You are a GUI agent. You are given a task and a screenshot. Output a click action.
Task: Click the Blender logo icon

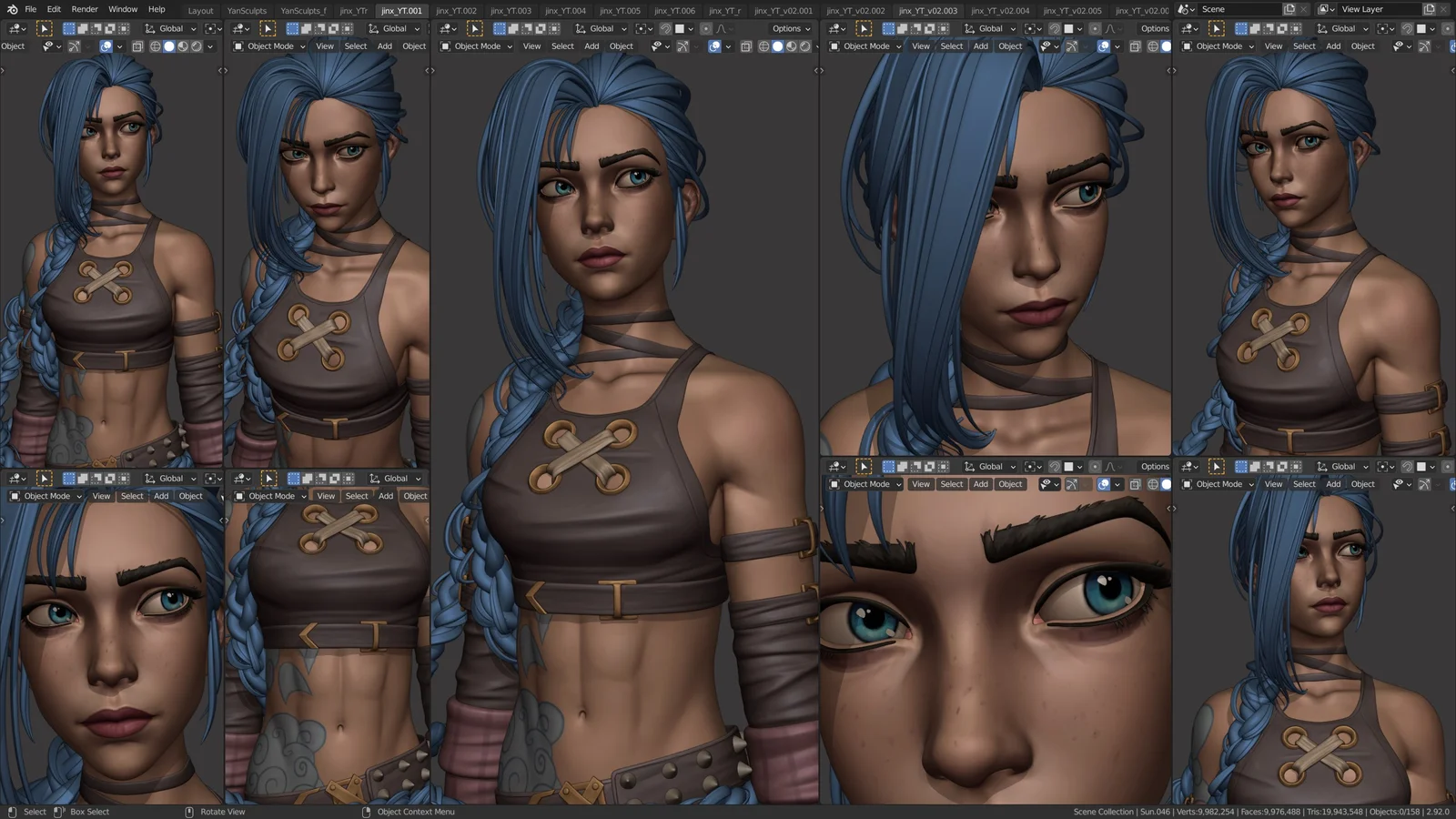(x=13, y=9)
